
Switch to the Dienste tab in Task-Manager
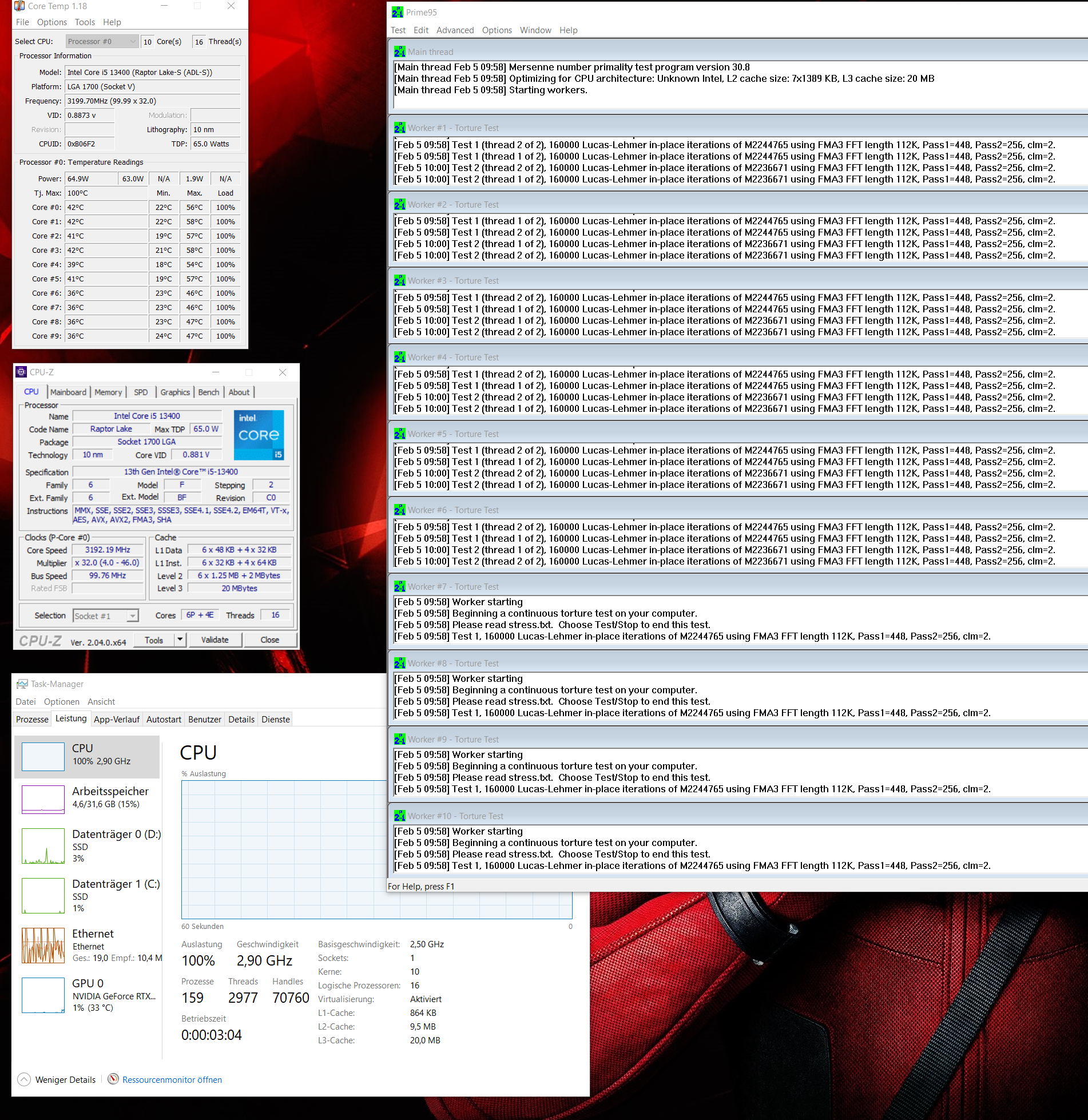pos(276,719)
